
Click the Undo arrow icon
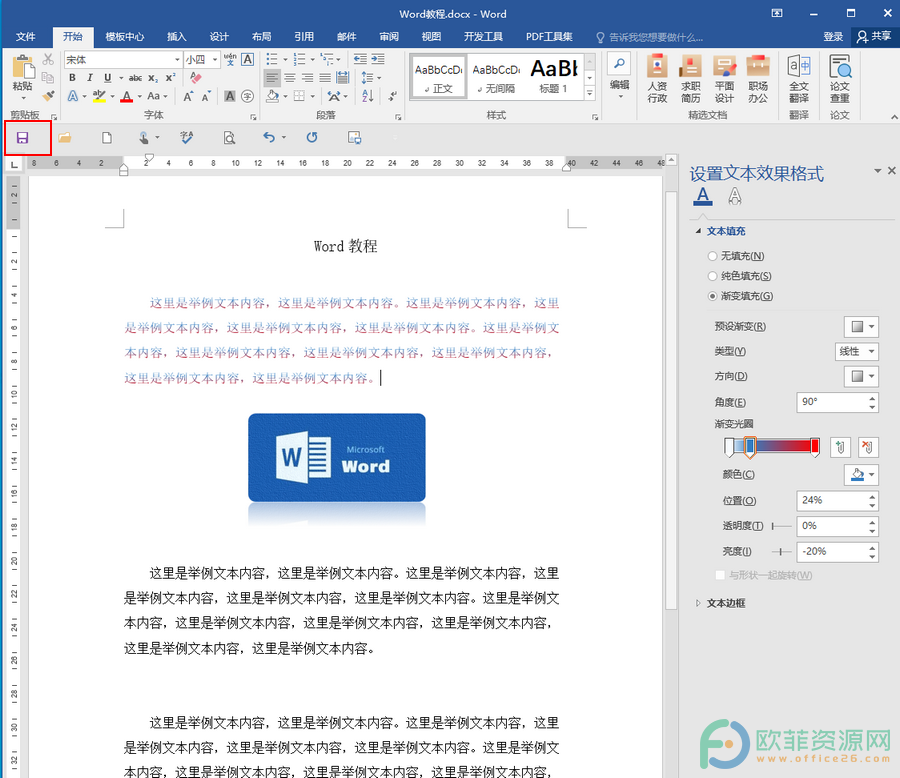point(269,137)
